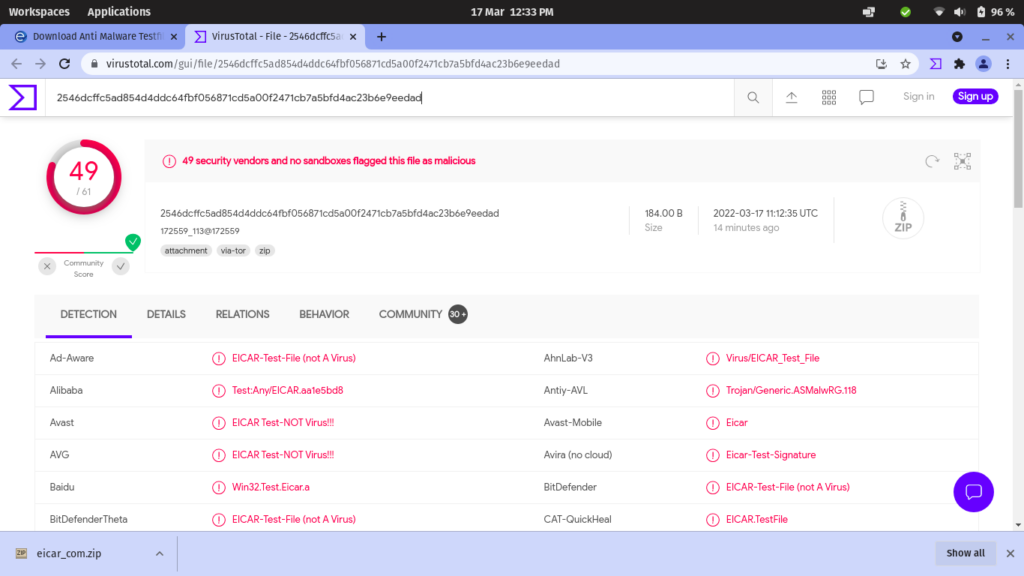Open a new browser tab
This screenshot has width=1024, height=576.
click(x=381, y=37)
